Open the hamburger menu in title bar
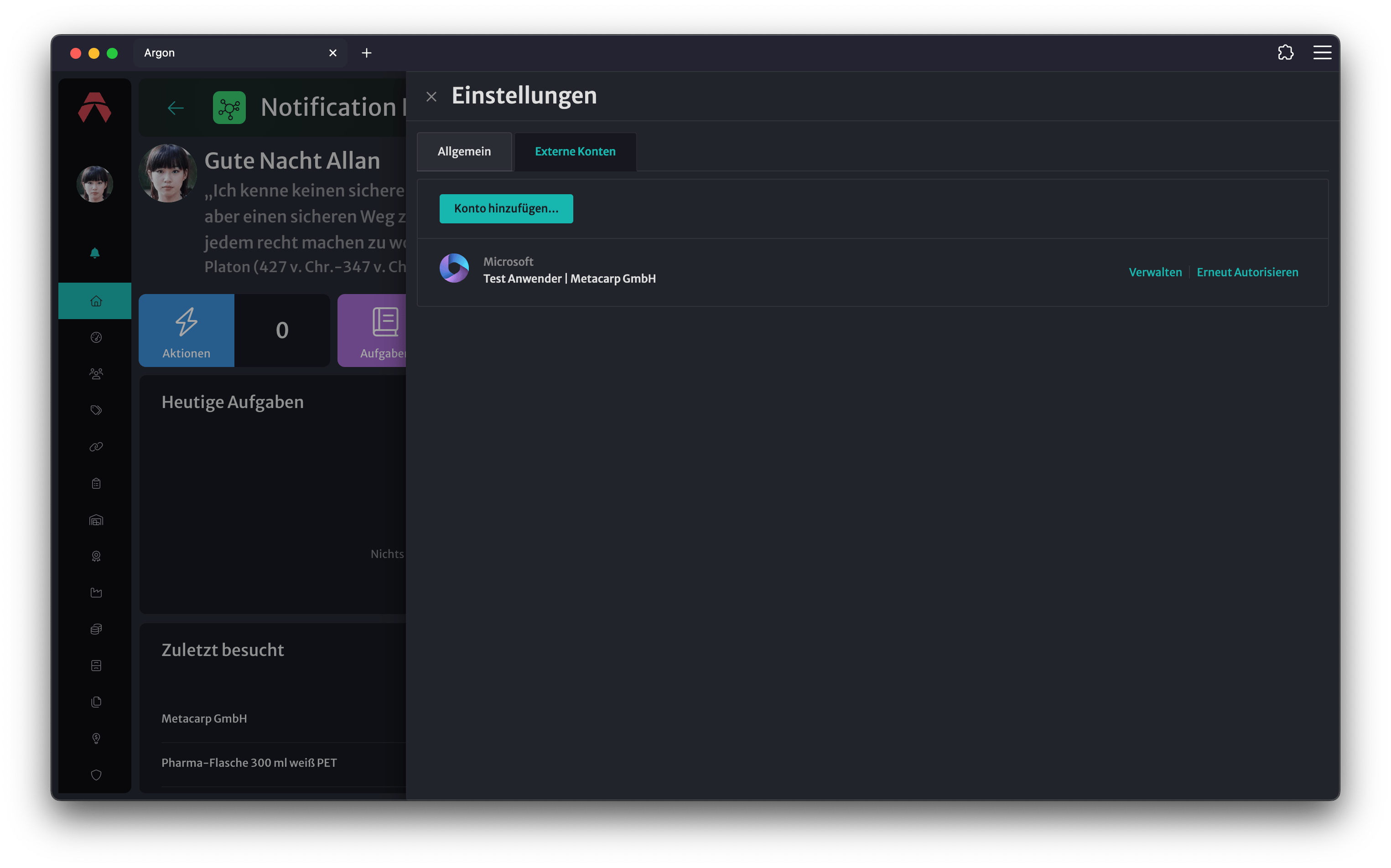The width and height of the screenshot is (1391, 868). coord(1322,53)
